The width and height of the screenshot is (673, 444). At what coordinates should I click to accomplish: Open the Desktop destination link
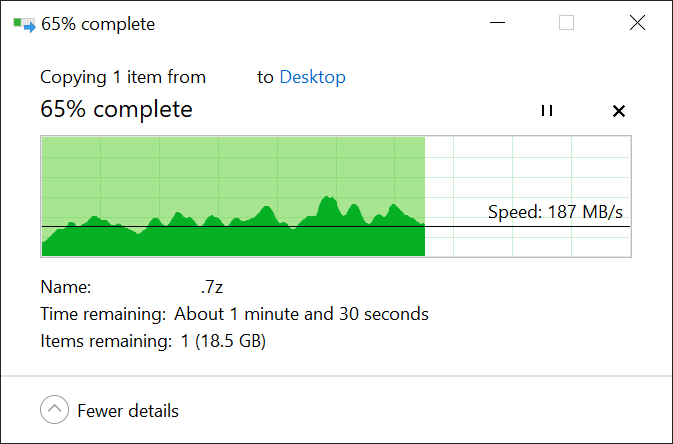pos(312,77)
